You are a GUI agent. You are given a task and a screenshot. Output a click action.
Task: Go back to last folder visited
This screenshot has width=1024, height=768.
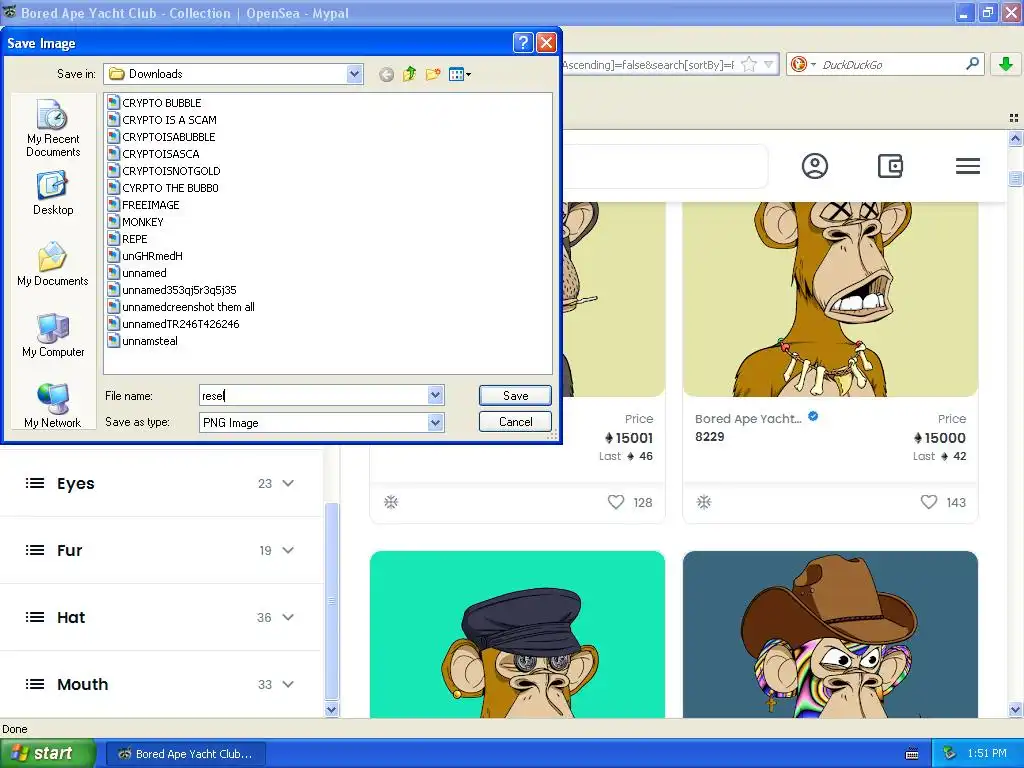pos(387,74)
